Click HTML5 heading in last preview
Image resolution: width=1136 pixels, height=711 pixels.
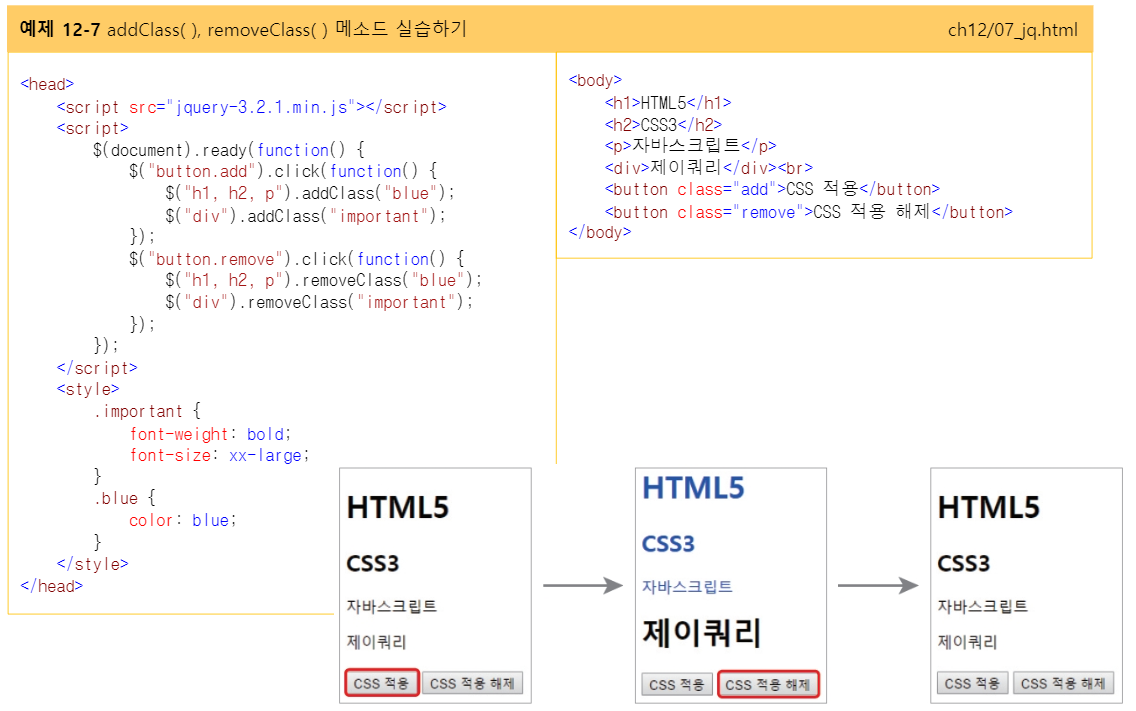pyautogui.click(x=989, y=507)
